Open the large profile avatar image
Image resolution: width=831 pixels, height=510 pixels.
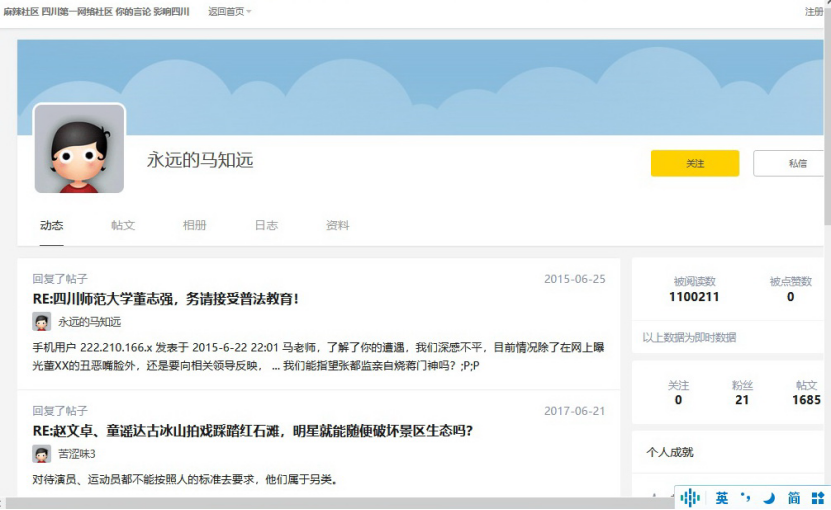pyautogui.click(x=79, y=148)
